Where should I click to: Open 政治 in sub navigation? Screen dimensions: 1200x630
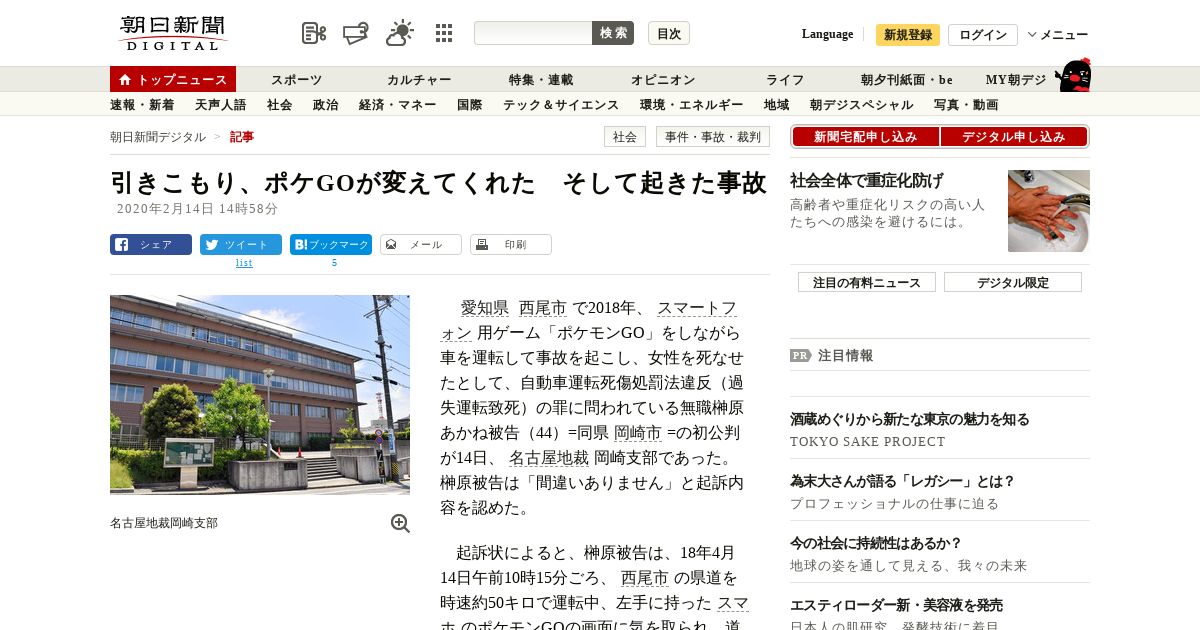(325, 104)
